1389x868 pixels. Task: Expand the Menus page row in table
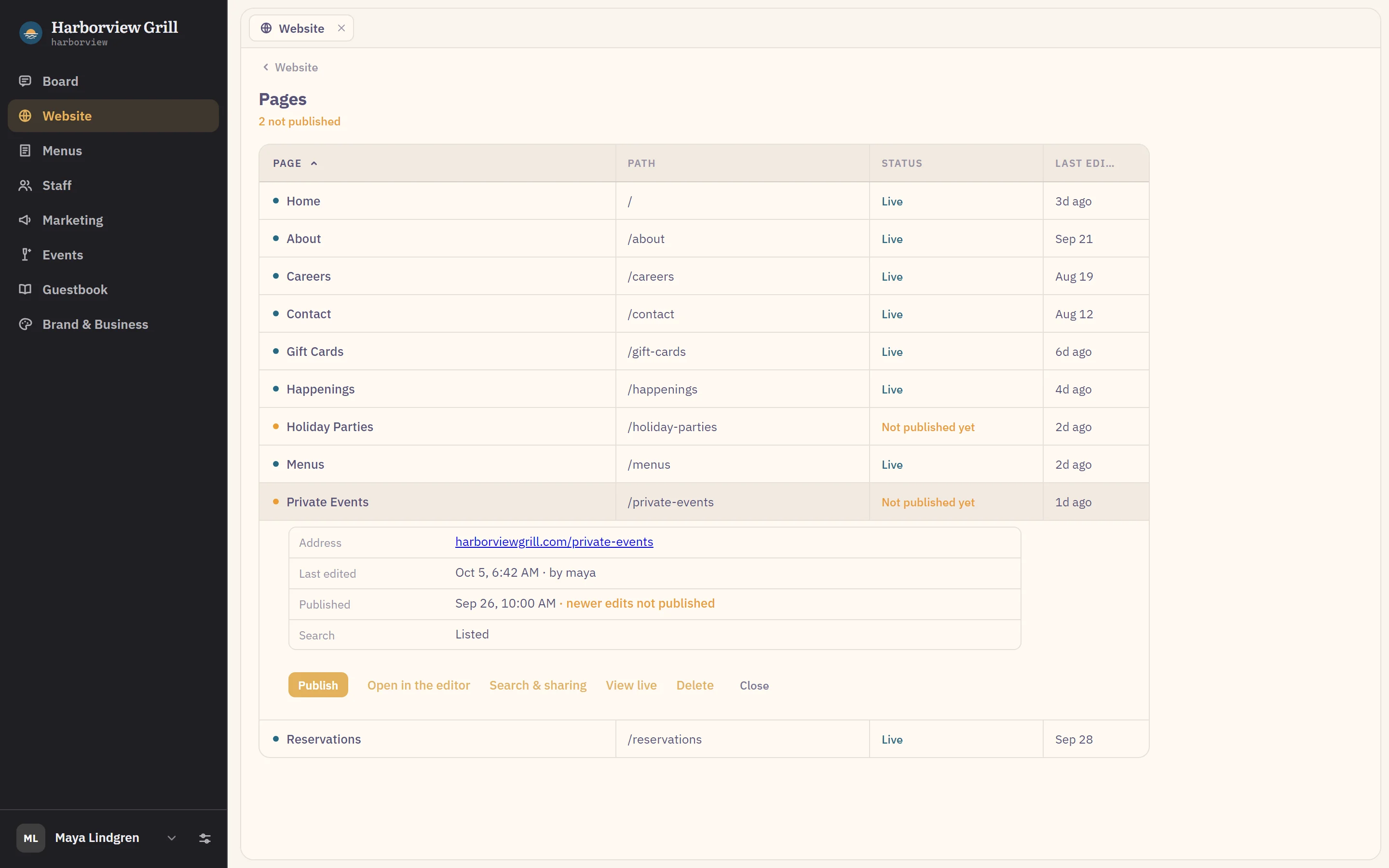pos(704,464)
